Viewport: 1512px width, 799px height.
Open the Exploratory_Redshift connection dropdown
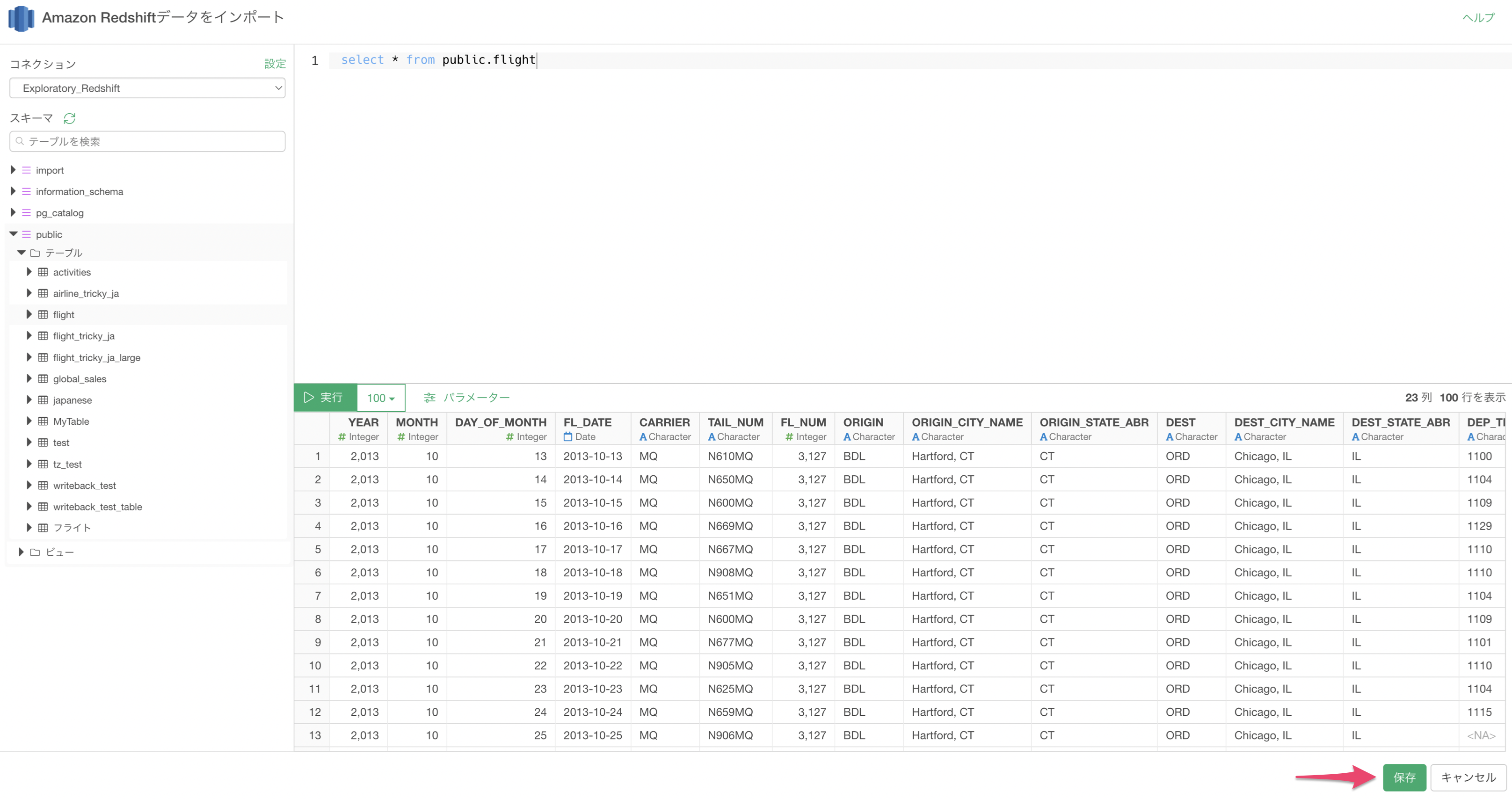pyautogui.click(x=147, y=88)
